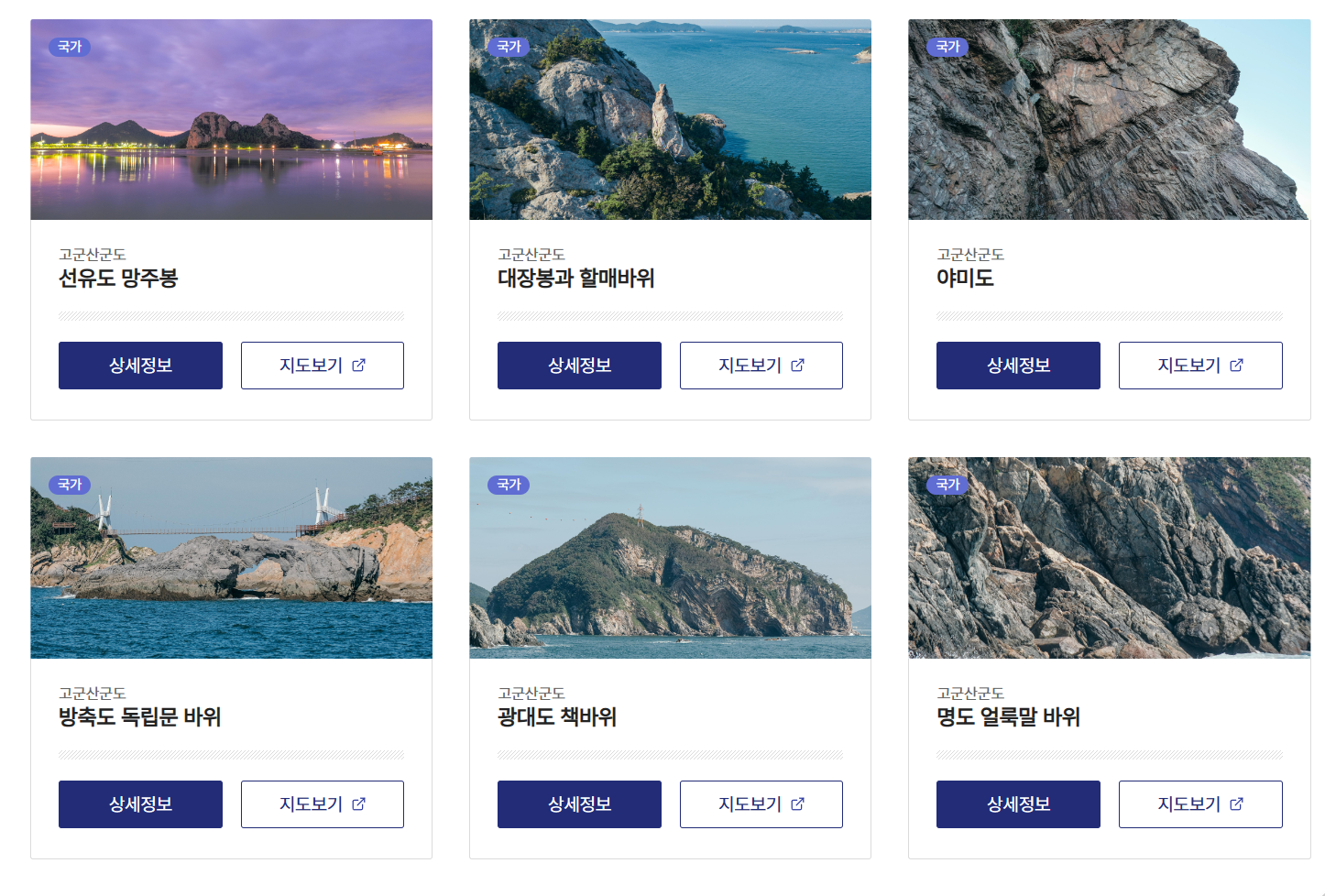The image size is (1325, 896).
Task: Open 상세정보 for 선유도 망주봉
Action: (140, 366)
